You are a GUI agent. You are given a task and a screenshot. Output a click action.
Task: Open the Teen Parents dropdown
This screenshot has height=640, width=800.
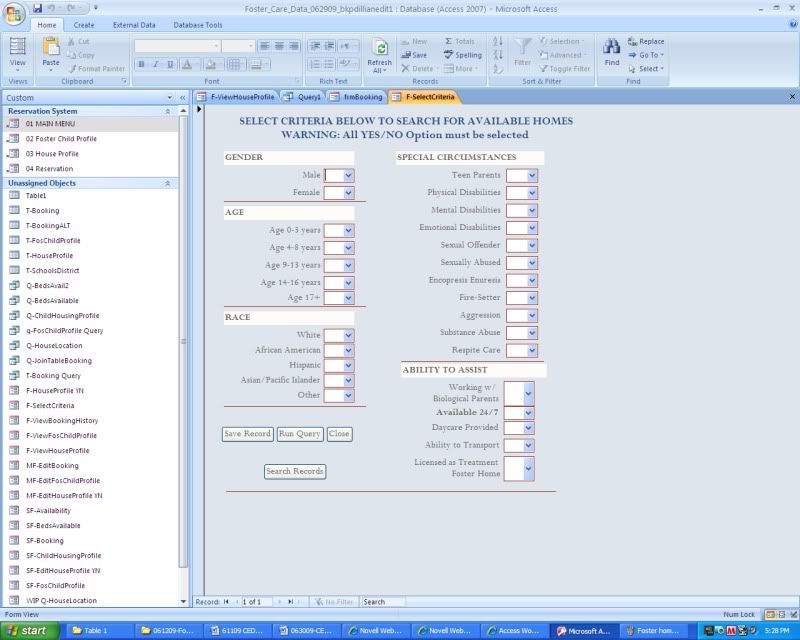[532, 175]
